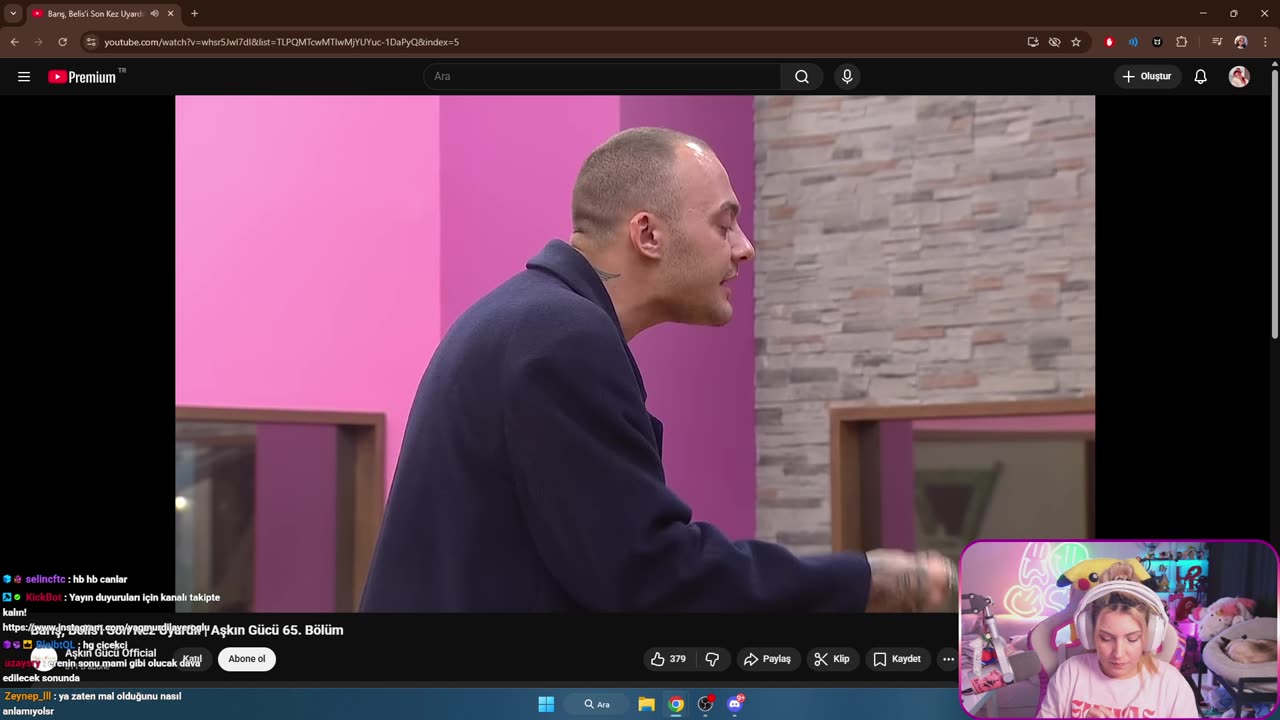
Task: Click the Abone ol subscribe button
Action: (247, 659)
